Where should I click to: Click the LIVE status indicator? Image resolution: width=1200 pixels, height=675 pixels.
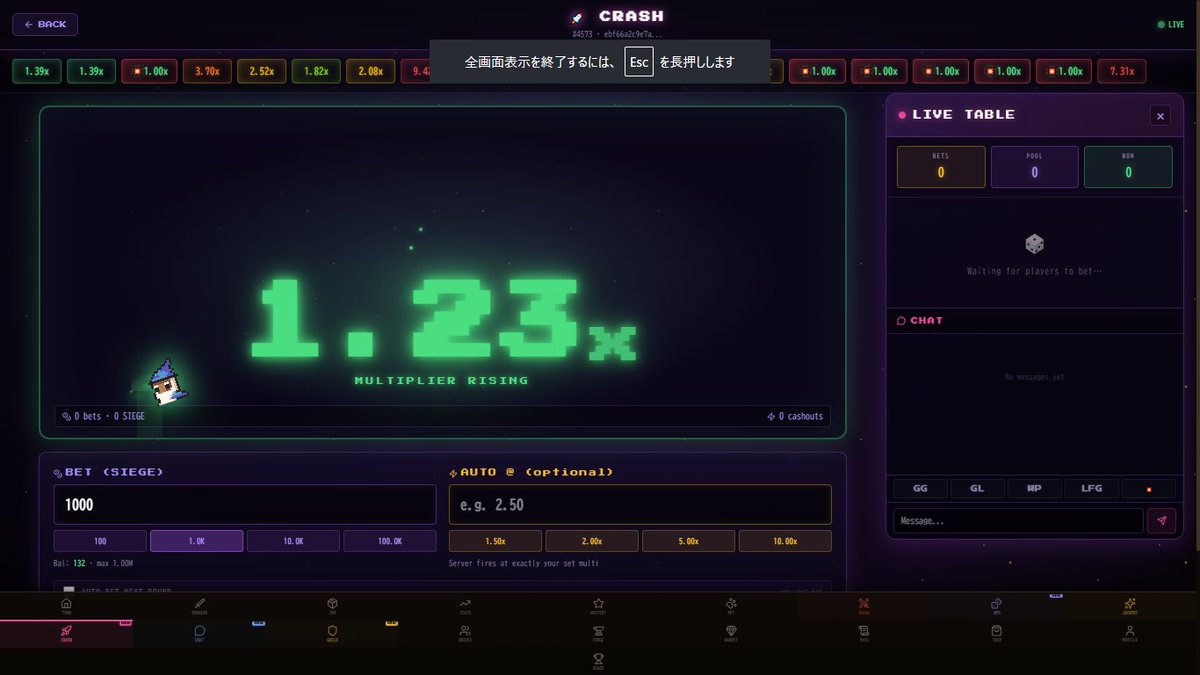click(1170, 24)
